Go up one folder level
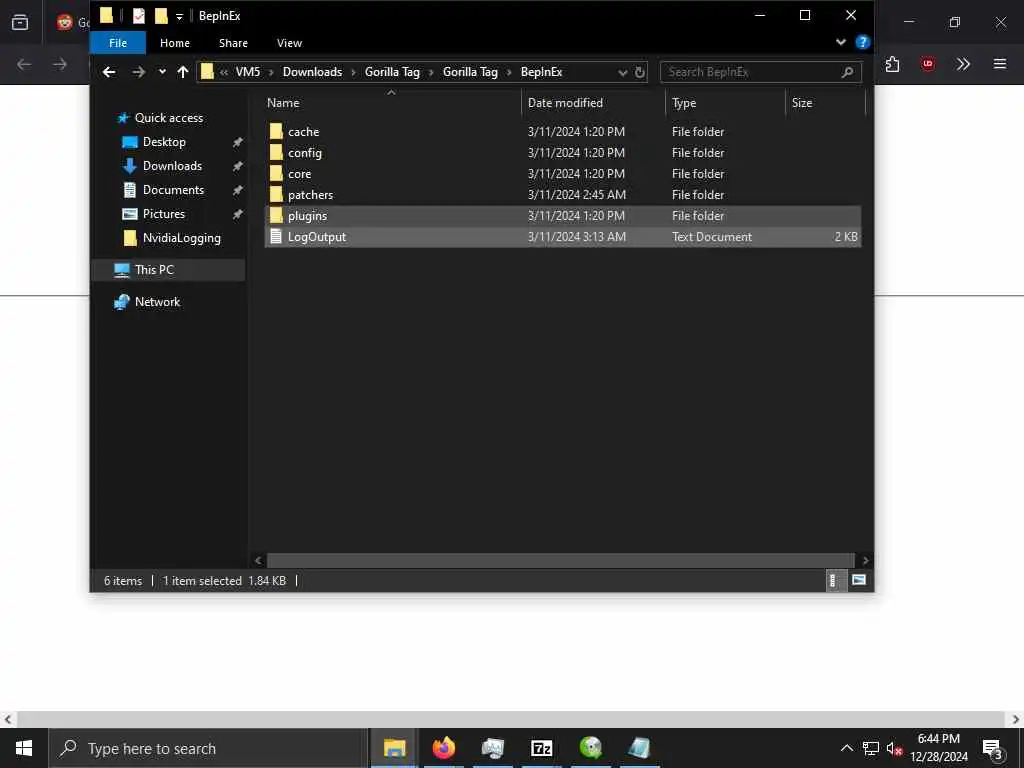 [x=183, y=72]
